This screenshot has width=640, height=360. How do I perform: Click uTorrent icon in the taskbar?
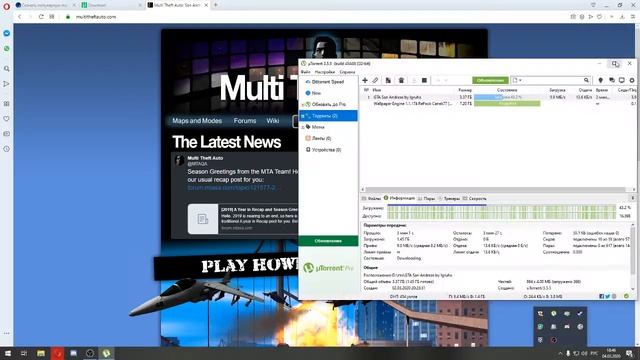106,353
